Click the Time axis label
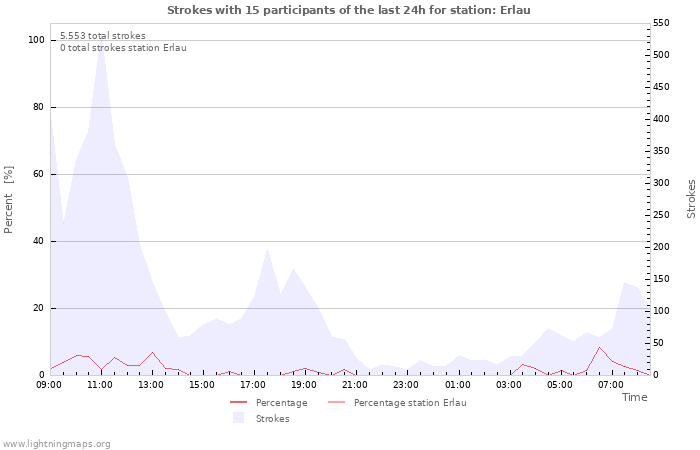The image size is (700, 450). coord(634,397)
